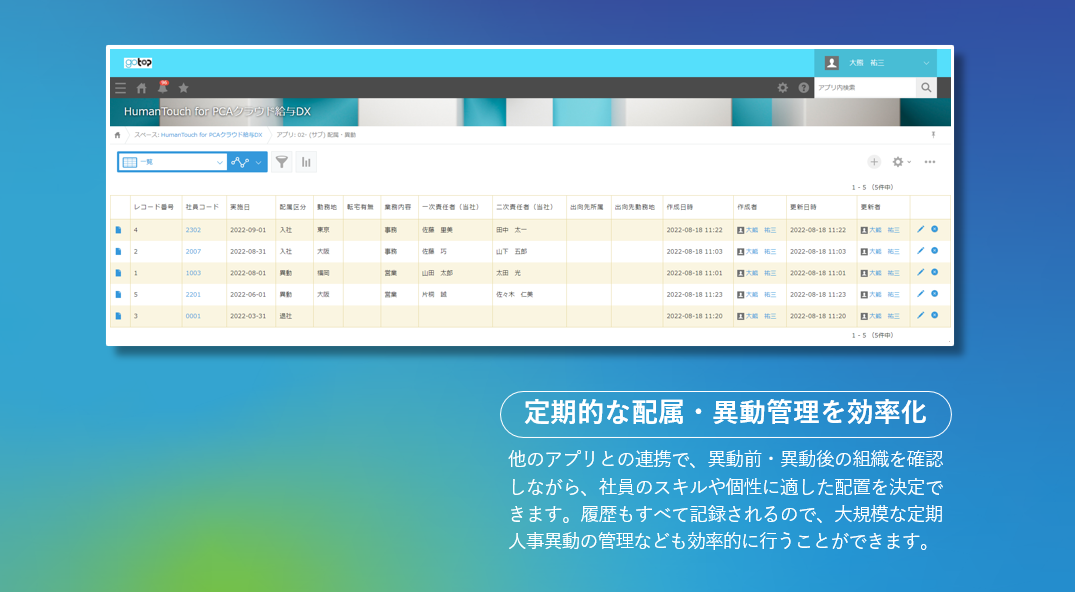This screenshot has width=1075, height=592.
Task: Go to the portal home icon in the dark toolbar
Action: 141,88
